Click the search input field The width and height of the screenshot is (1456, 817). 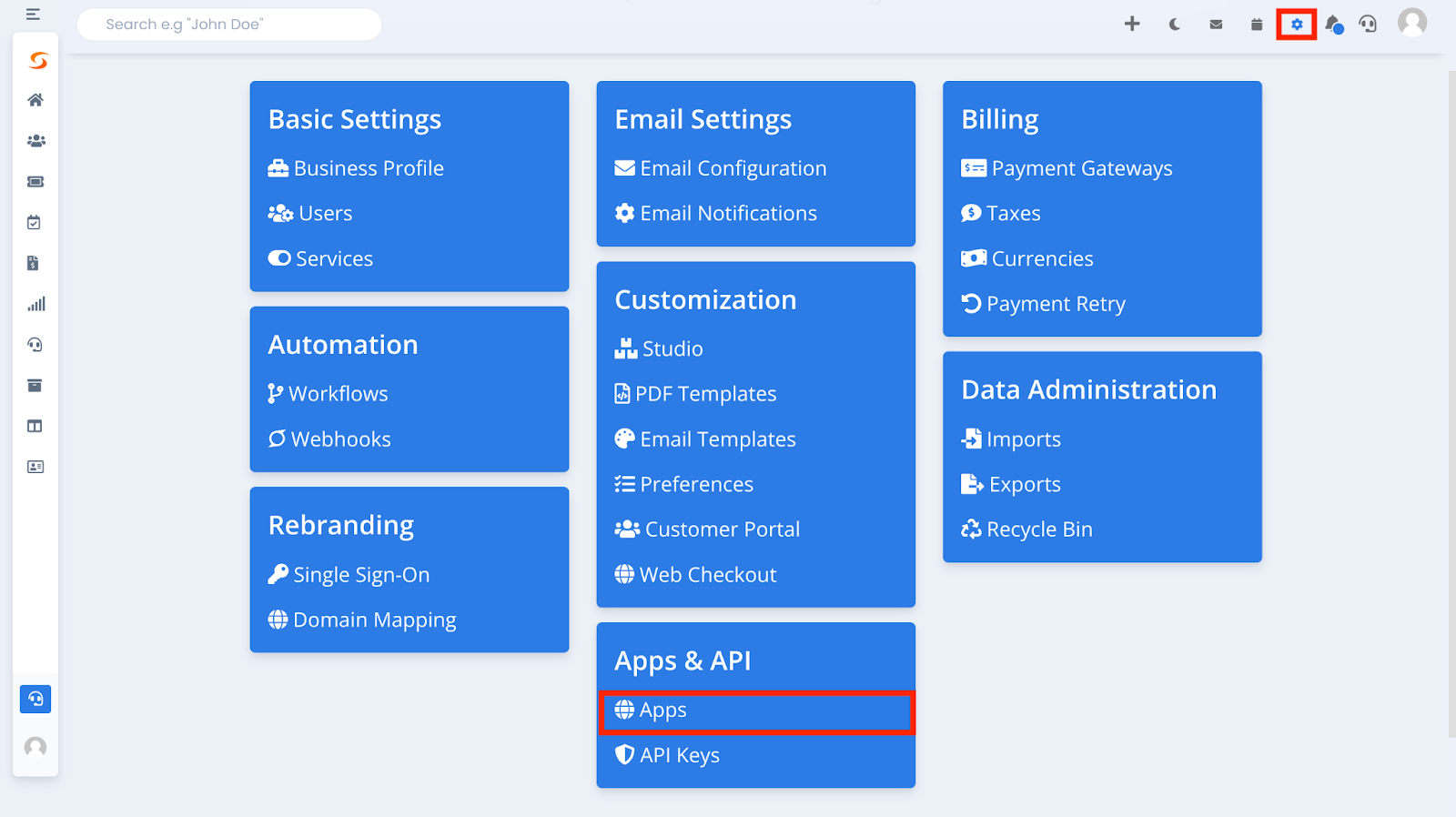point(229,25)
